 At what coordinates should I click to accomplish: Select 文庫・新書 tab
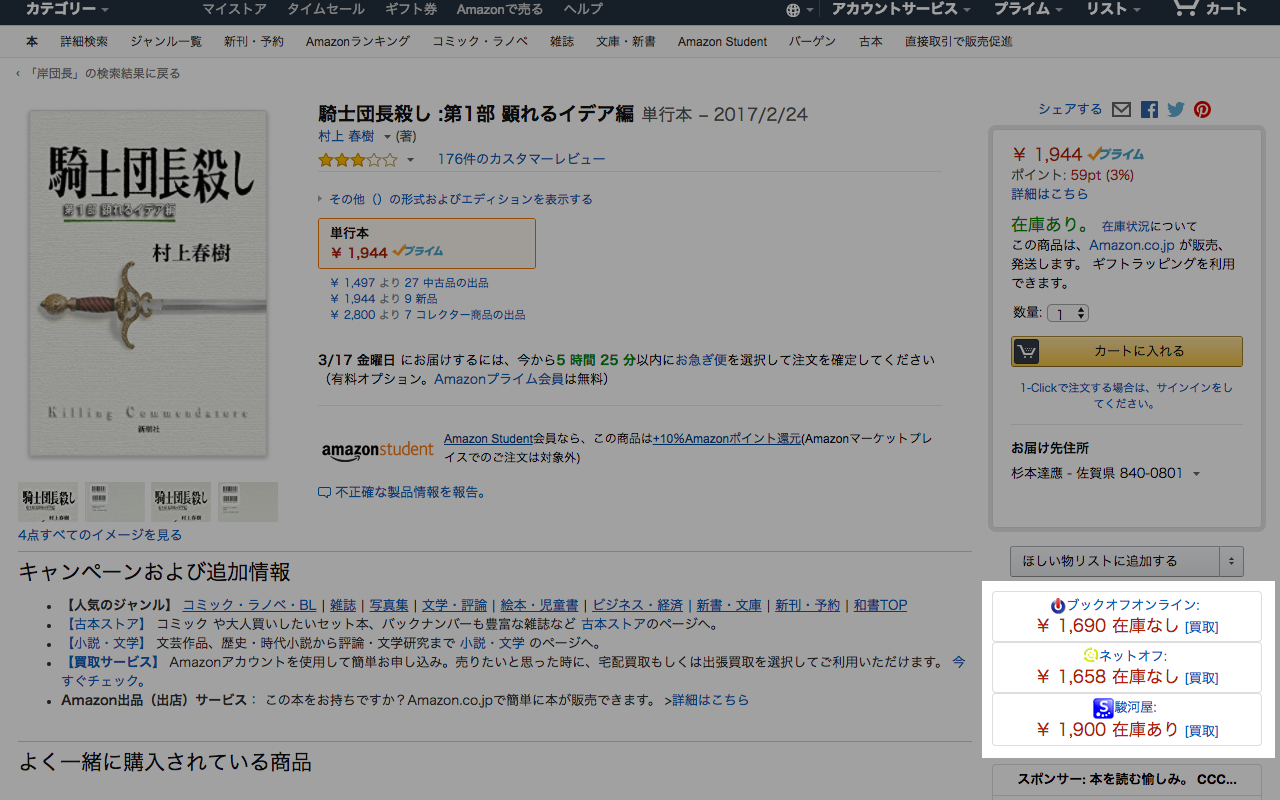[626, 41]
